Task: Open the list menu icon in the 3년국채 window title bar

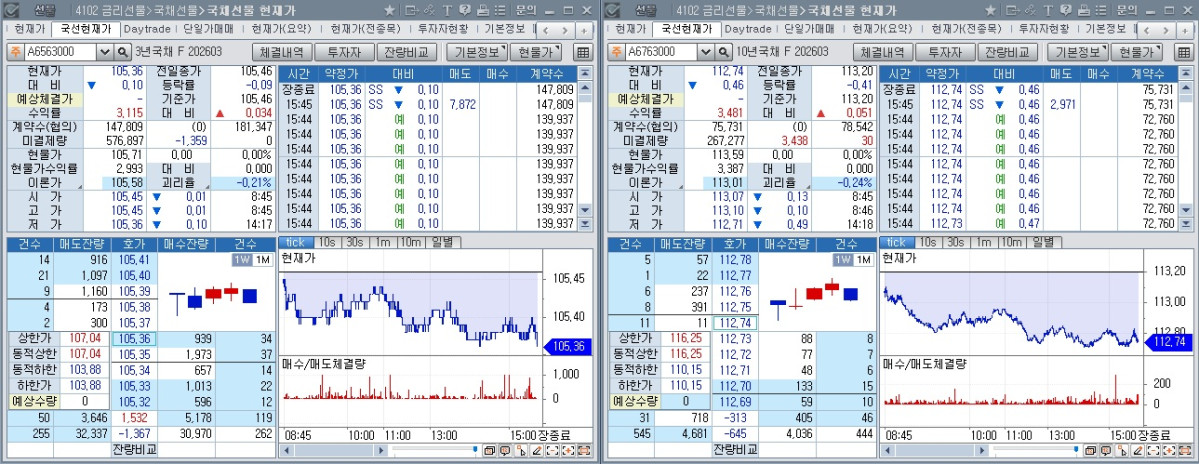Action: (x=500, y=10)
